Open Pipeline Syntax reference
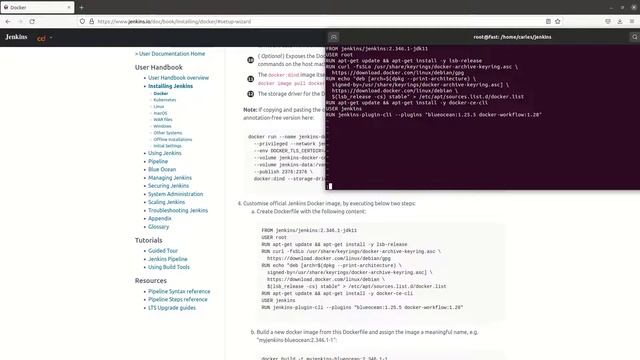Image resolution: width=640 pixels, height=360 pixels. click(179, 291)
